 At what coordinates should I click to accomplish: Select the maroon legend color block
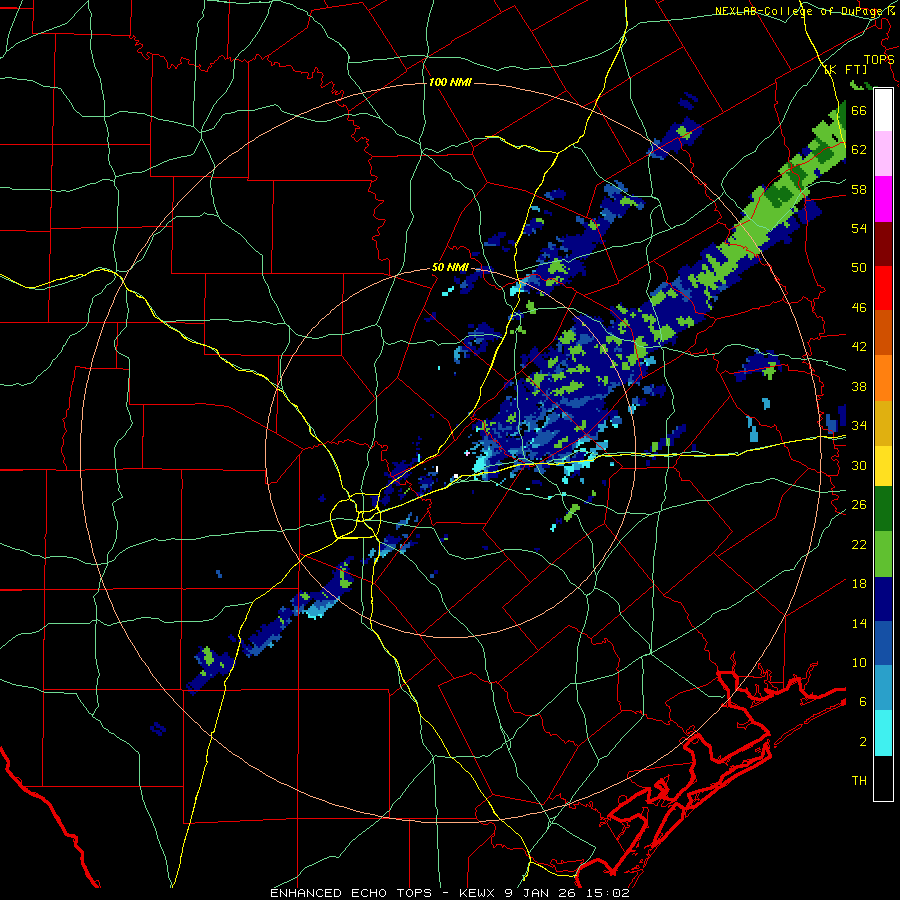(883, 243)
